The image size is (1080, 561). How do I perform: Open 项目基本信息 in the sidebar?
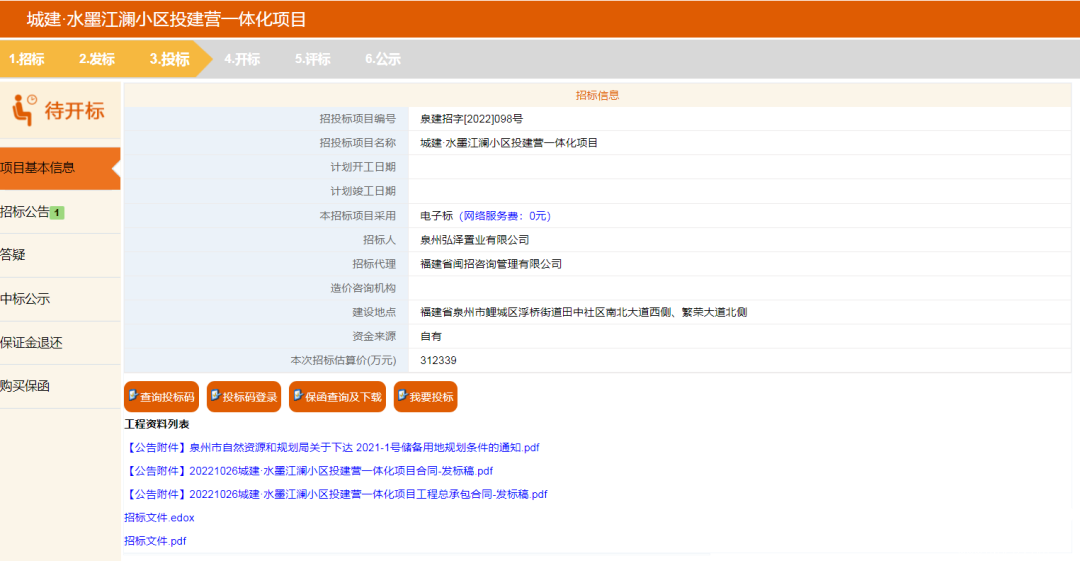pyautogui.click(x=60, y=168)
